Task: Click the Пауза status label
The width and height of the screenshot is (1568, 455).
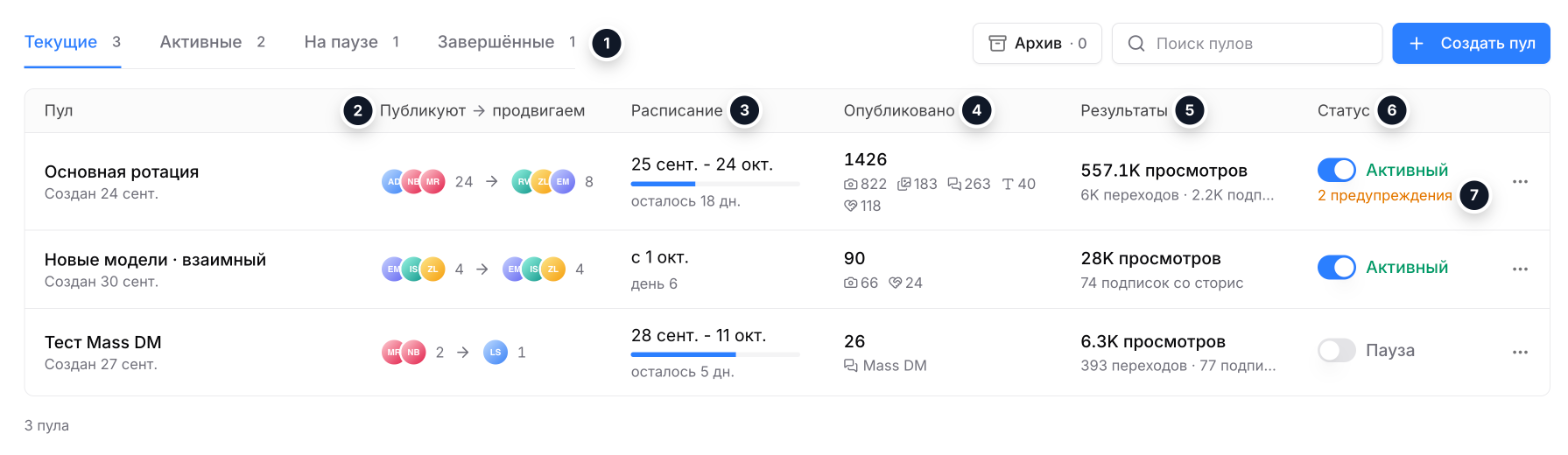Action: tap(1391, 350)
